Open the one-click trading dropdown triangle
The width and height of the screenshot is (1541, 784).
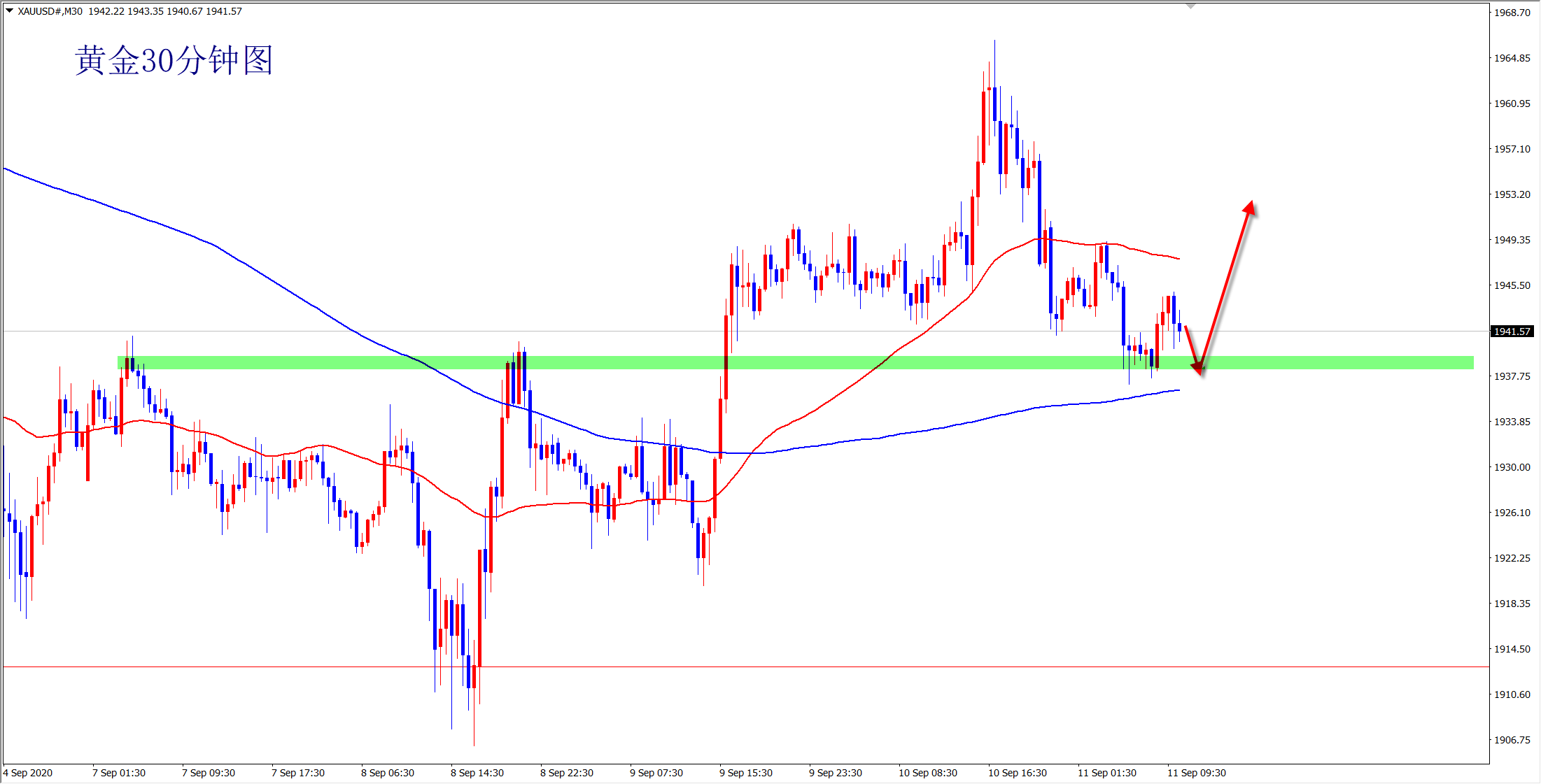[x=10, y=10]
